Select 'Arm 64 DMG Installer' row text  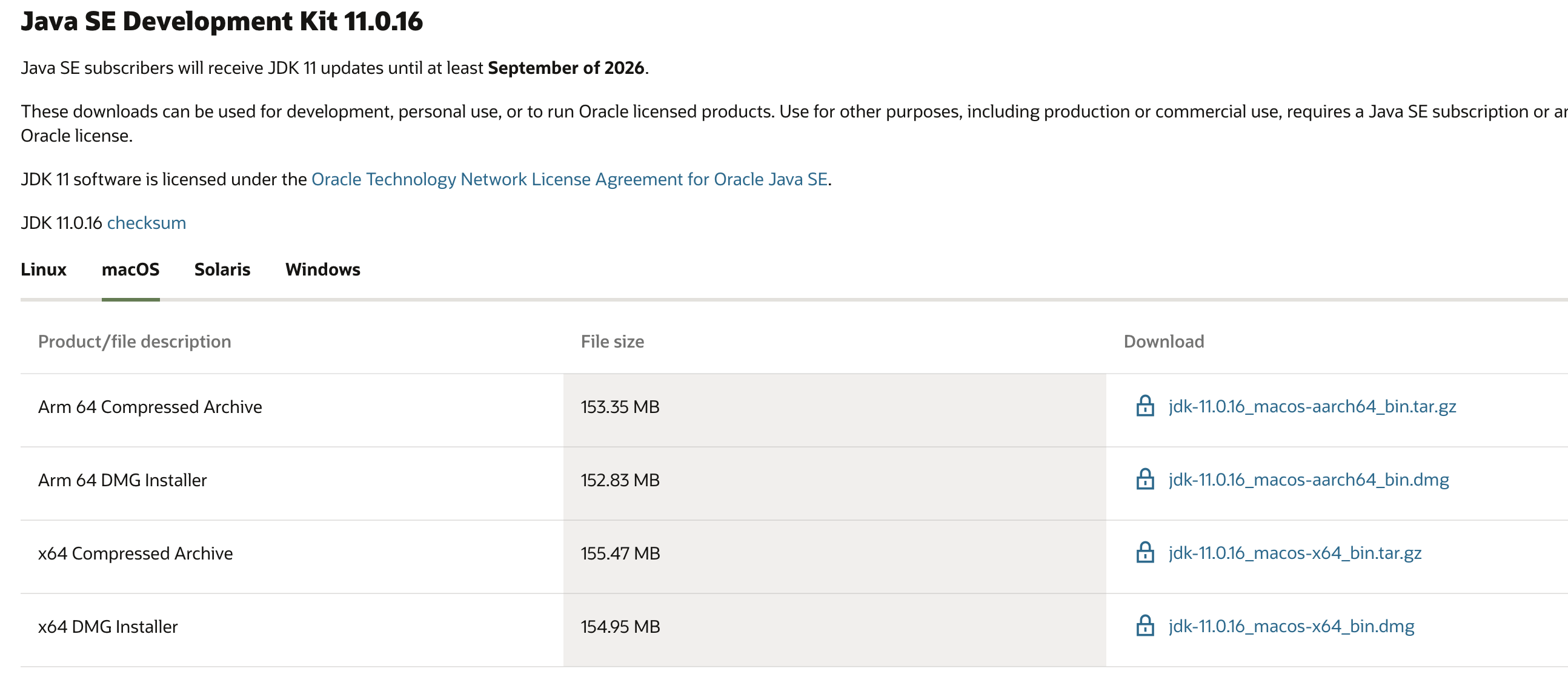[x=122, y=480]
